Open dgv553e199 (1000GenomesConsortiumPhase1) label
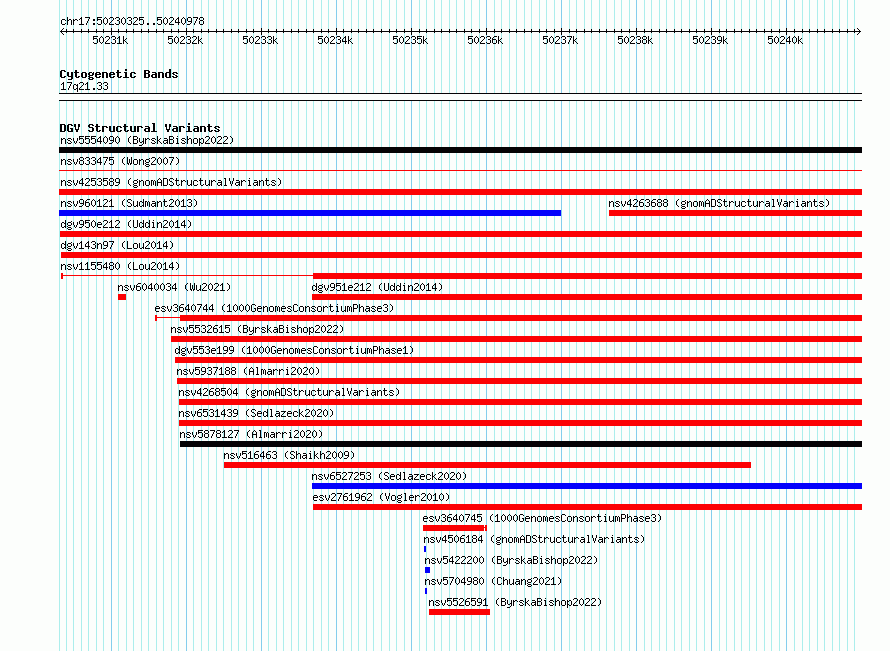This screenshot has height=651, width=890. pyautogui.click(x=294, y=350)
